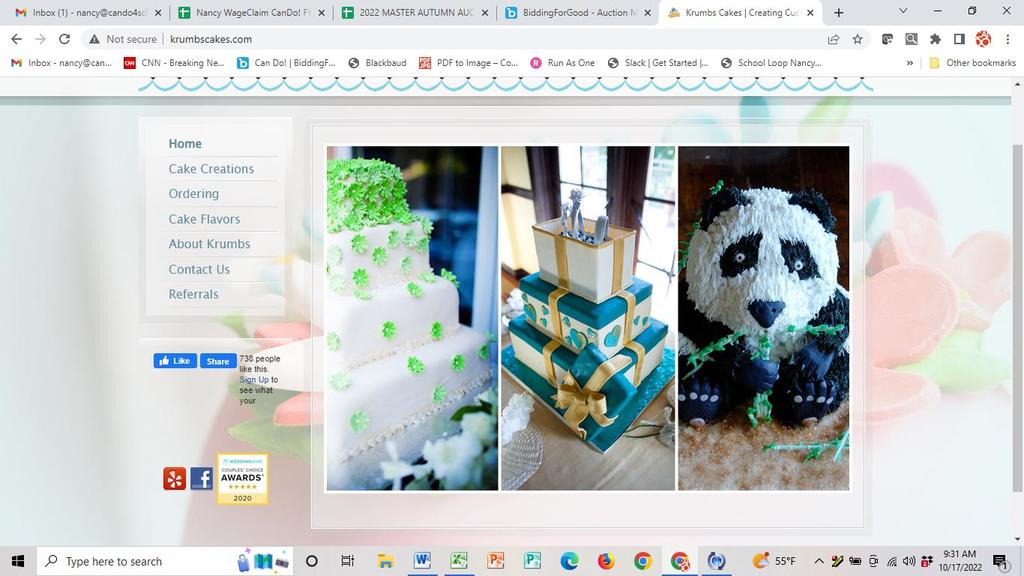Click the WeddingWire Couples' Choice Awards badge
The width and height of the screenshot is (1024, 576).
242,479
